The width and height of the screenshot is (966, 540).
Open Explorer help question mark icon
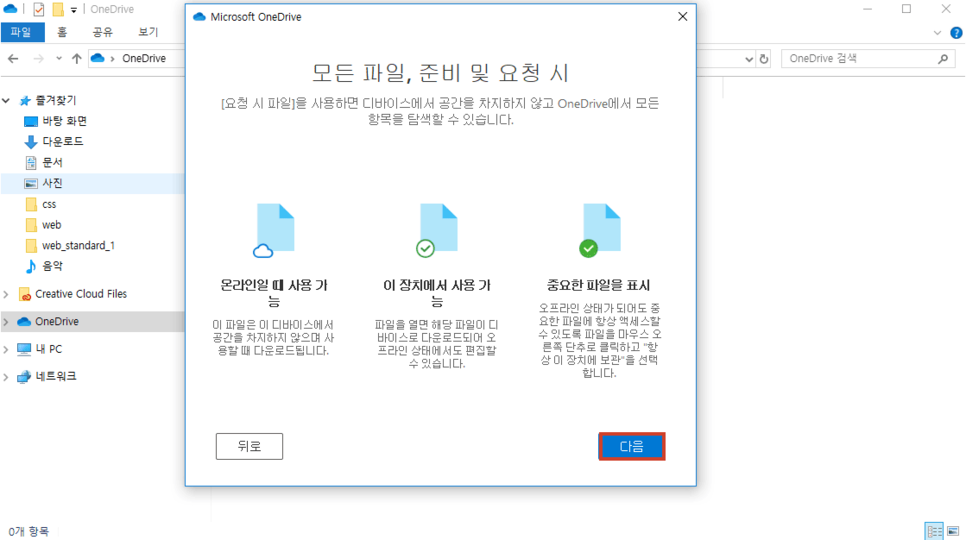[956, 33]
